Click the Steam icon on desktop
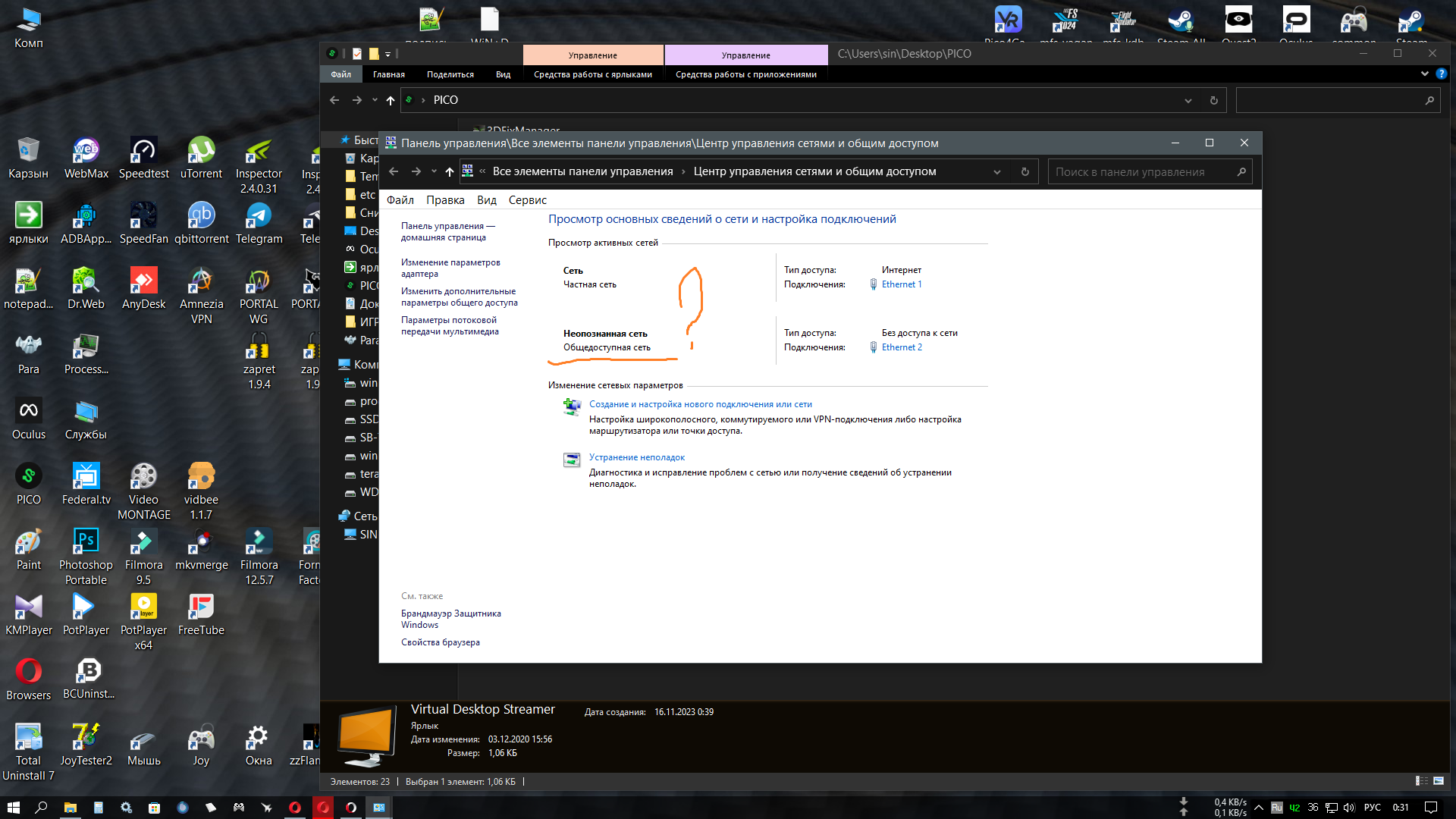This screenshot has width=1456, height=819. pyautogui.click(x=1410, y=20)
